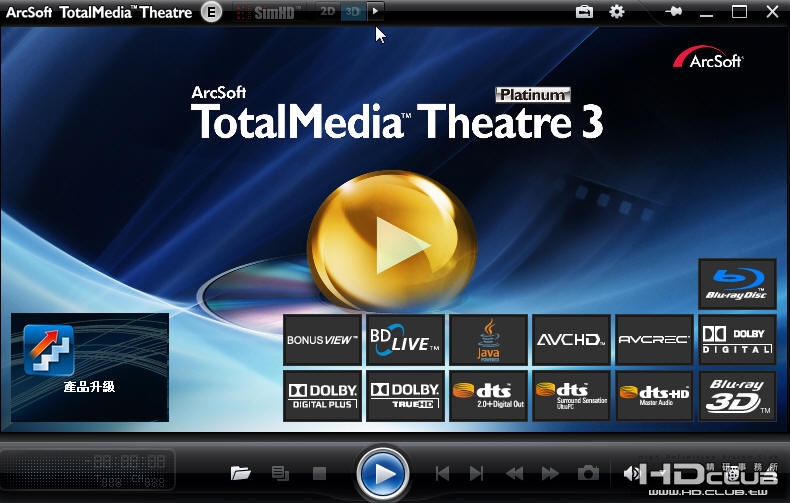Switch to 2D mode
This screenshot has width=790, height=503.
point(327,11)
